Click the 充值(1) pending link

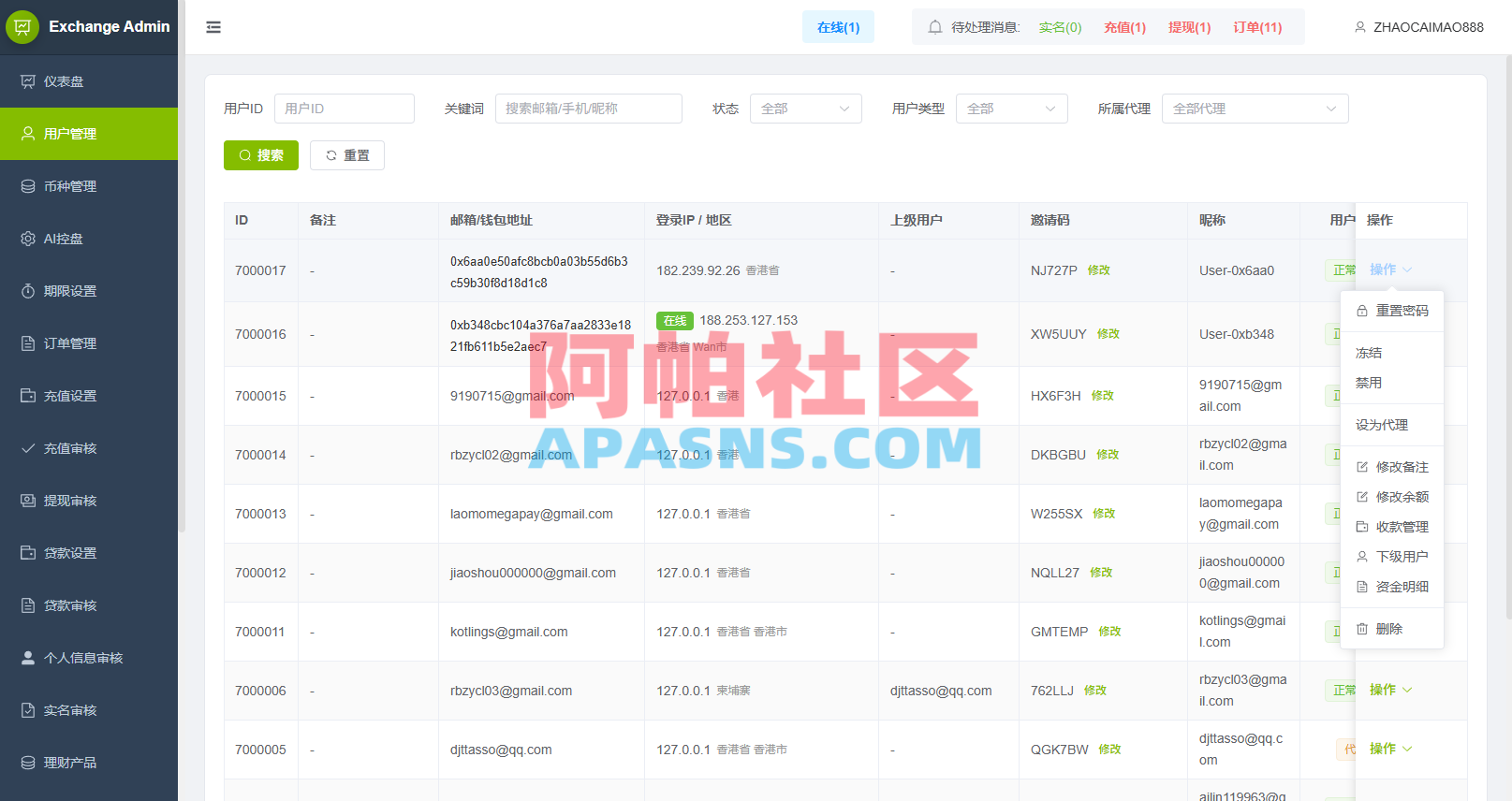coord(1124,27)
